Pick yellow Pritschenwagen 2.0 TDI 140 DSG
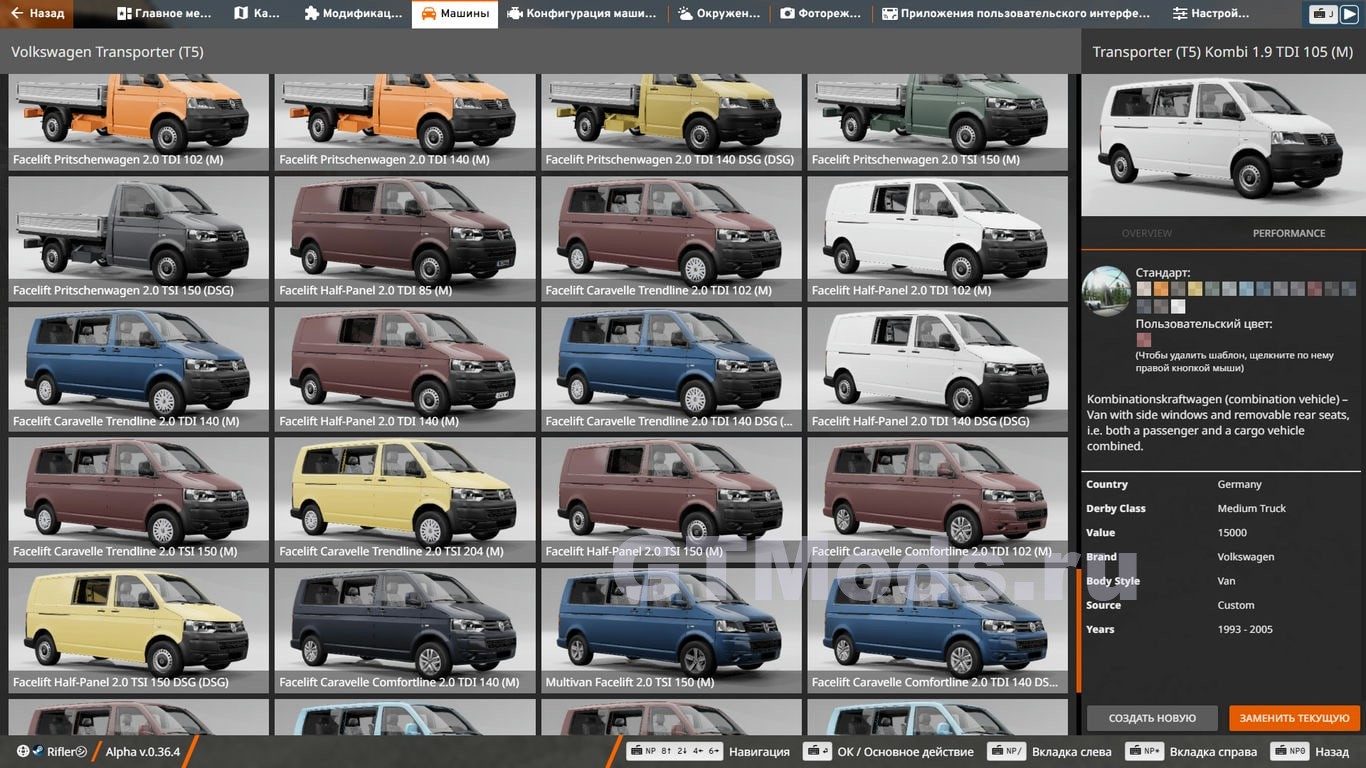The width and height of the screenshot is (1366, 768). [x=671, y=122]
